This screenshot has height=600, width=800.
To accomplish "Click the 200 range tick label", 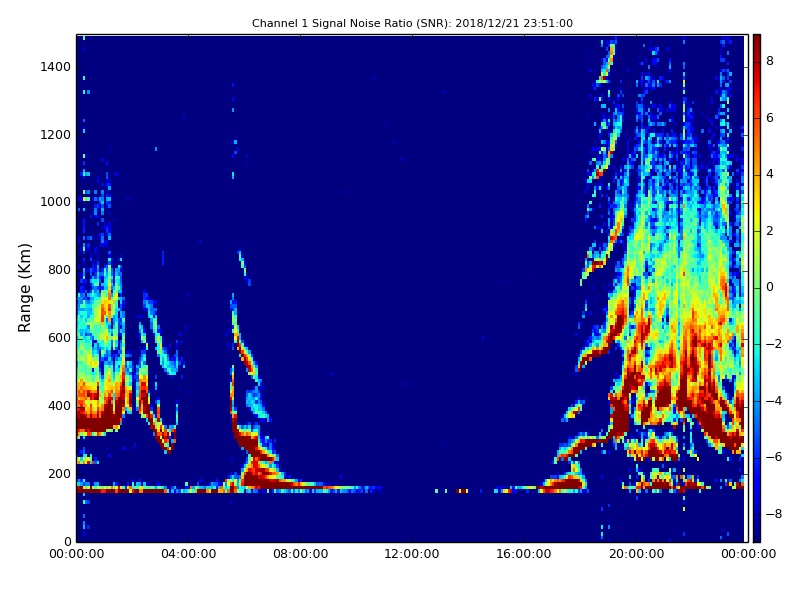I will tap(59, 473).
